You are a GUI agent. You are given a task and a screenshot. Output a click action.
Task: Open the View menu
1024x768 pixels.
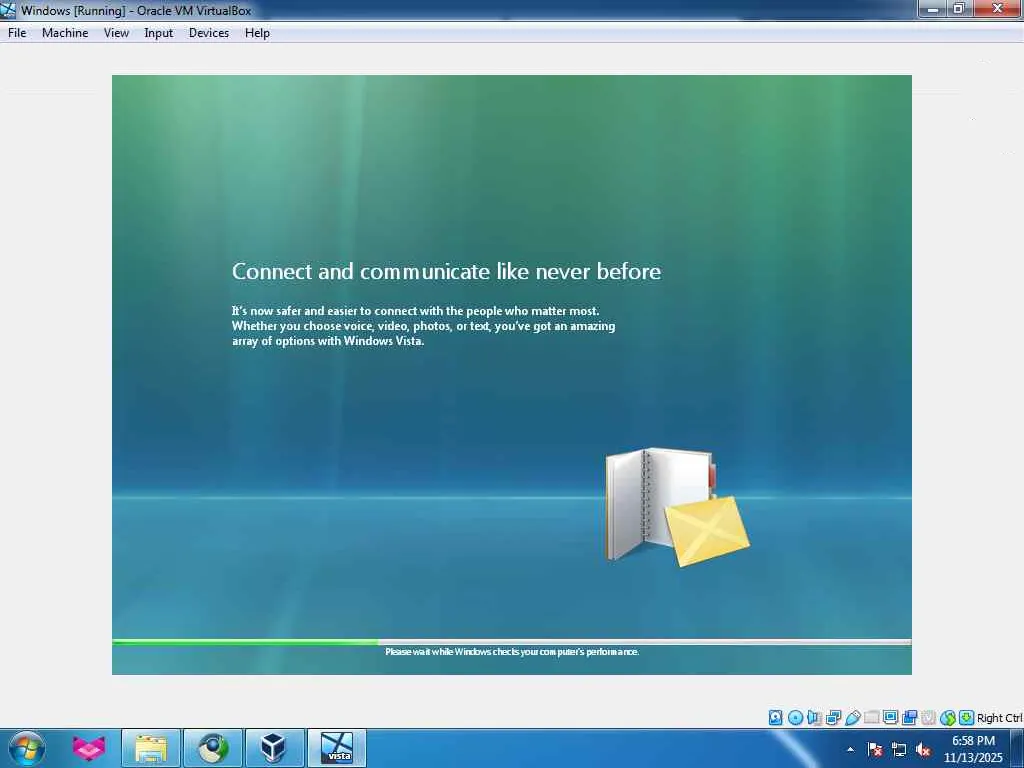point(116,33)
